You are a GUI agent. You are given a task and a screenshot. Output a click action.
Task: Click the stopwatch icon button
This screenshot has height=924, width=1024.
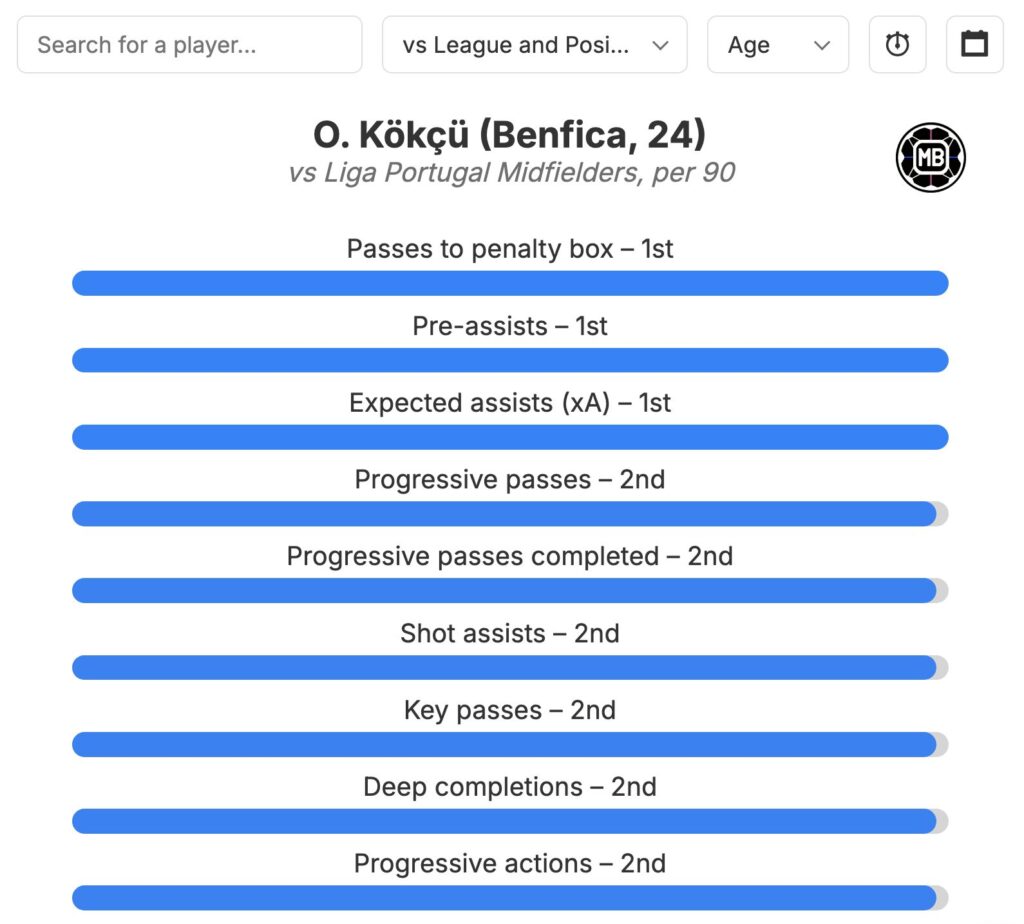897,45
